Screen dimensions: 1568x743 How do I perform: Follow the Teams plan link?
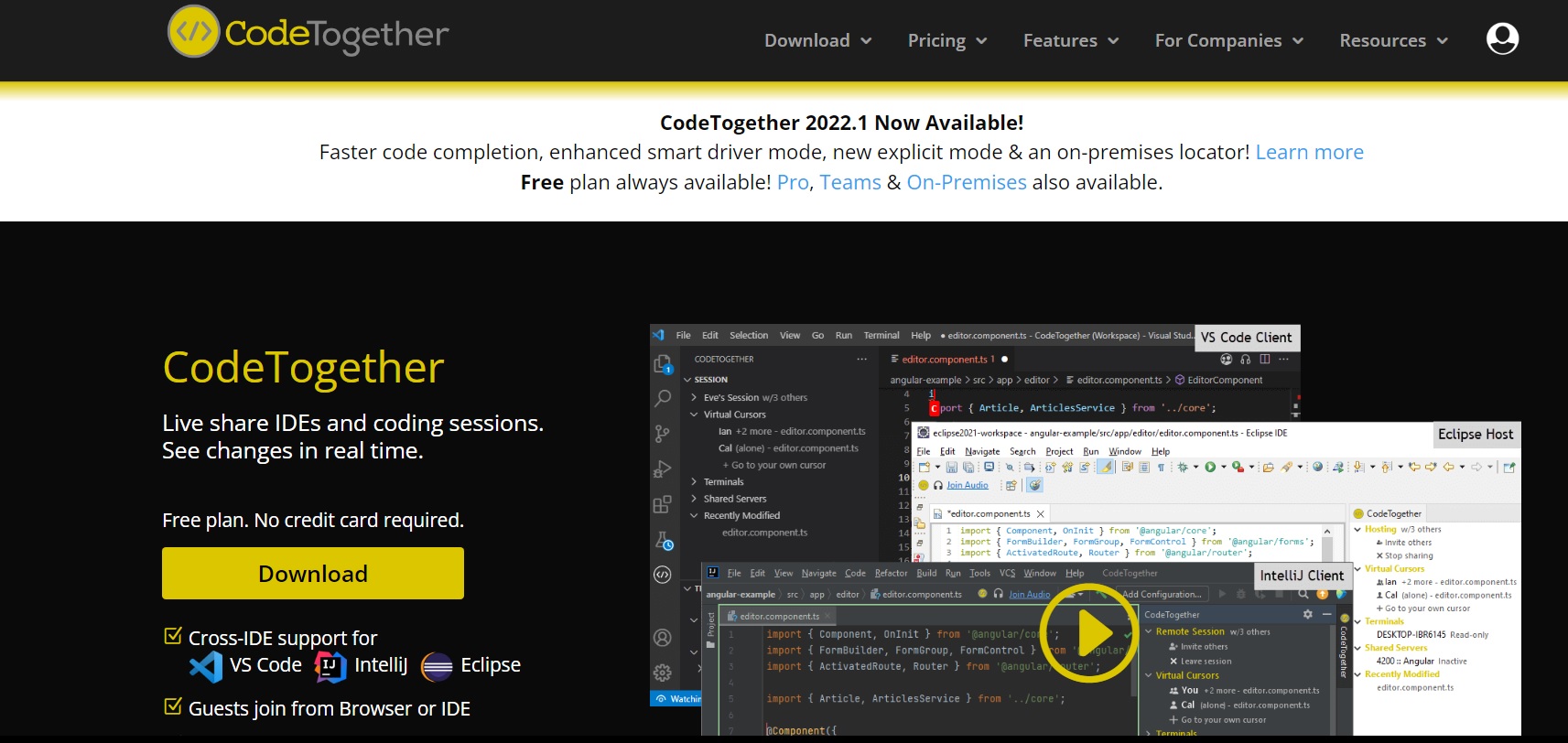point(850,182)
